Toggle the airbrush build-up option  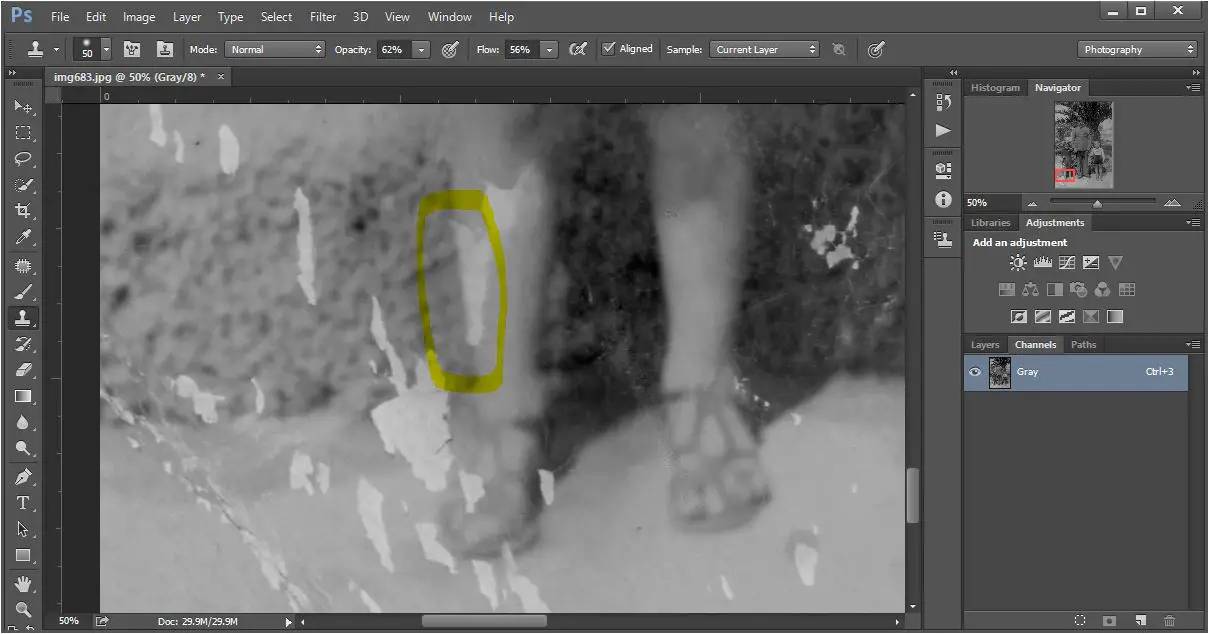(x=577, y=49)
